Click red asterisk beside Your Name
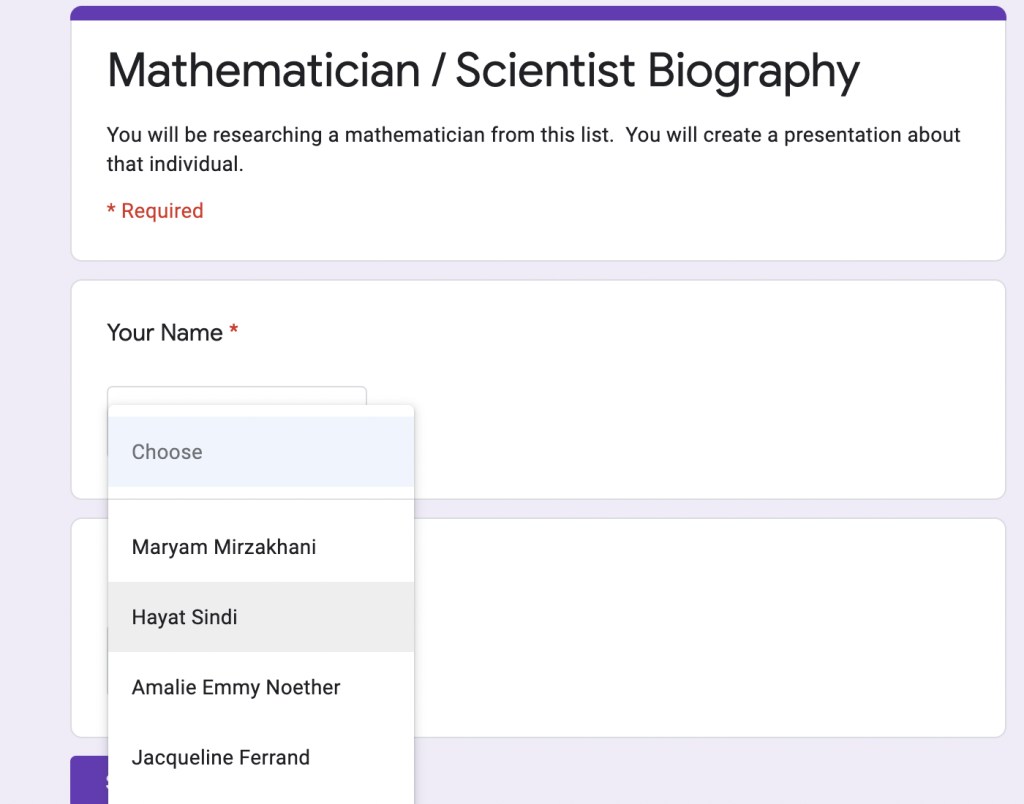Viewport: 1024px width, 804px height. tap(234, 331)
